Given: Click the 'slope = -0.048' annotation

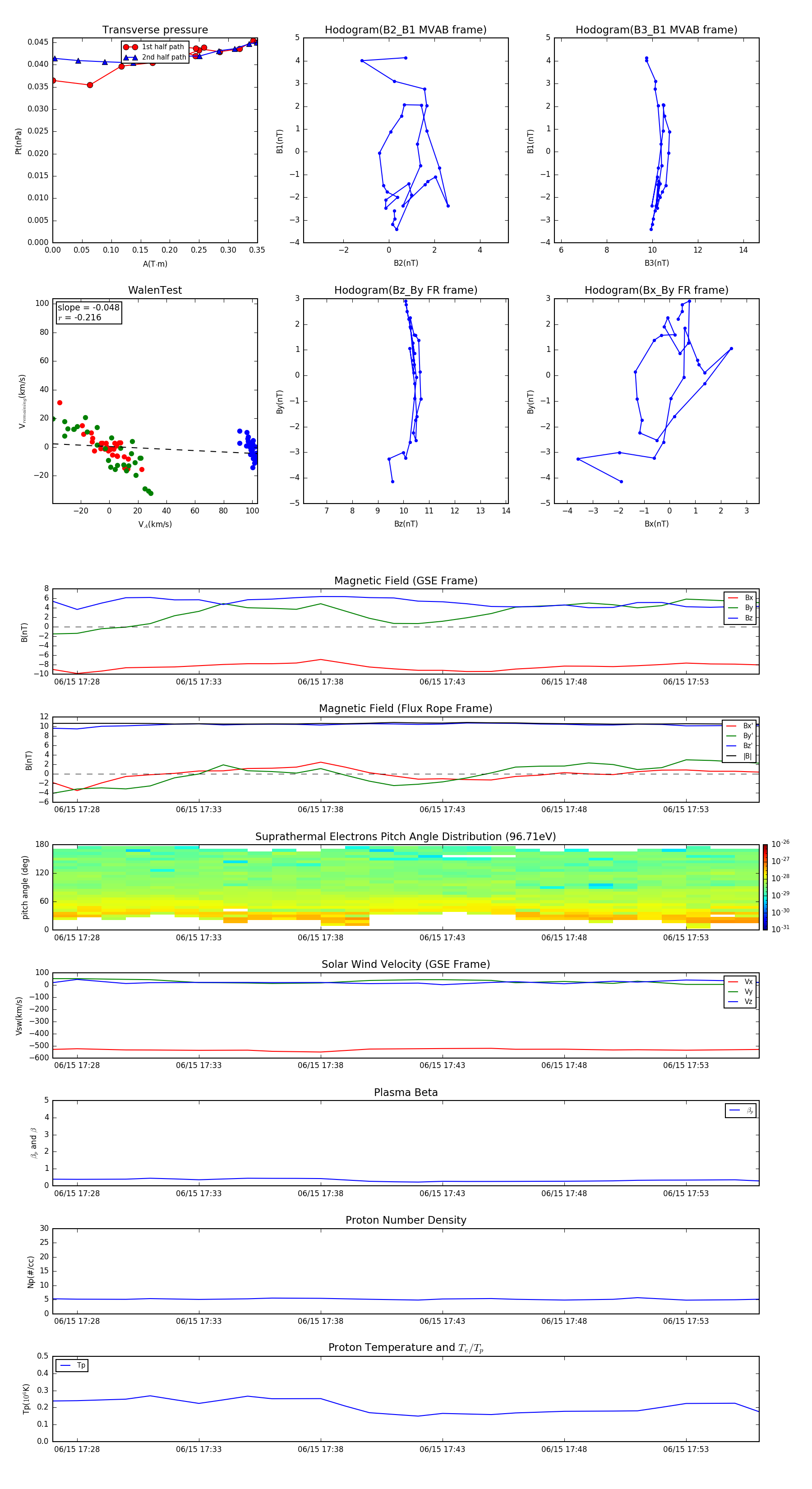Looking at the screenshot, I should (88, 308).
